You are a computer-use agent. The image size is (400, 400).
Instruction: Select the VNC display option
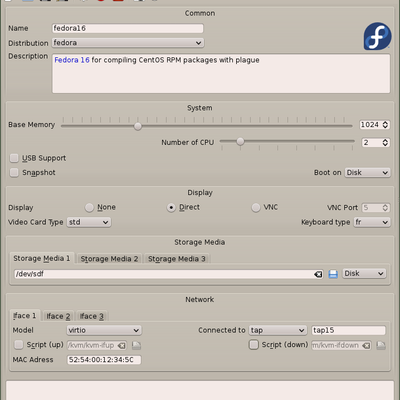point(256,207)
